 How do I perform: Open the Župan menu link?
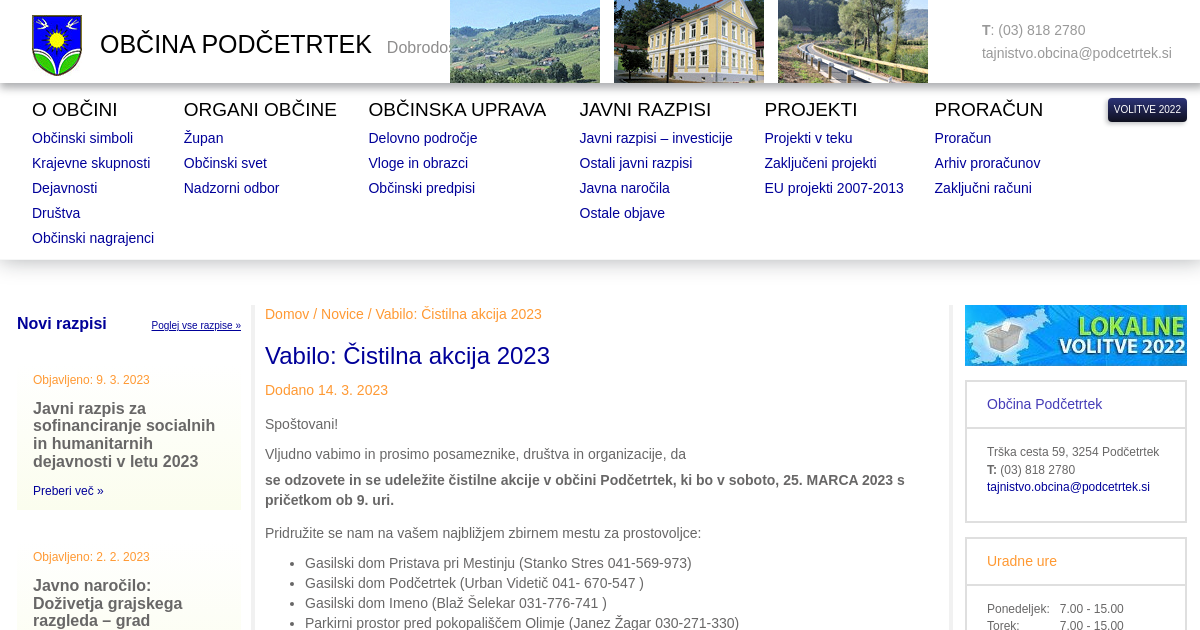[203, 138]
